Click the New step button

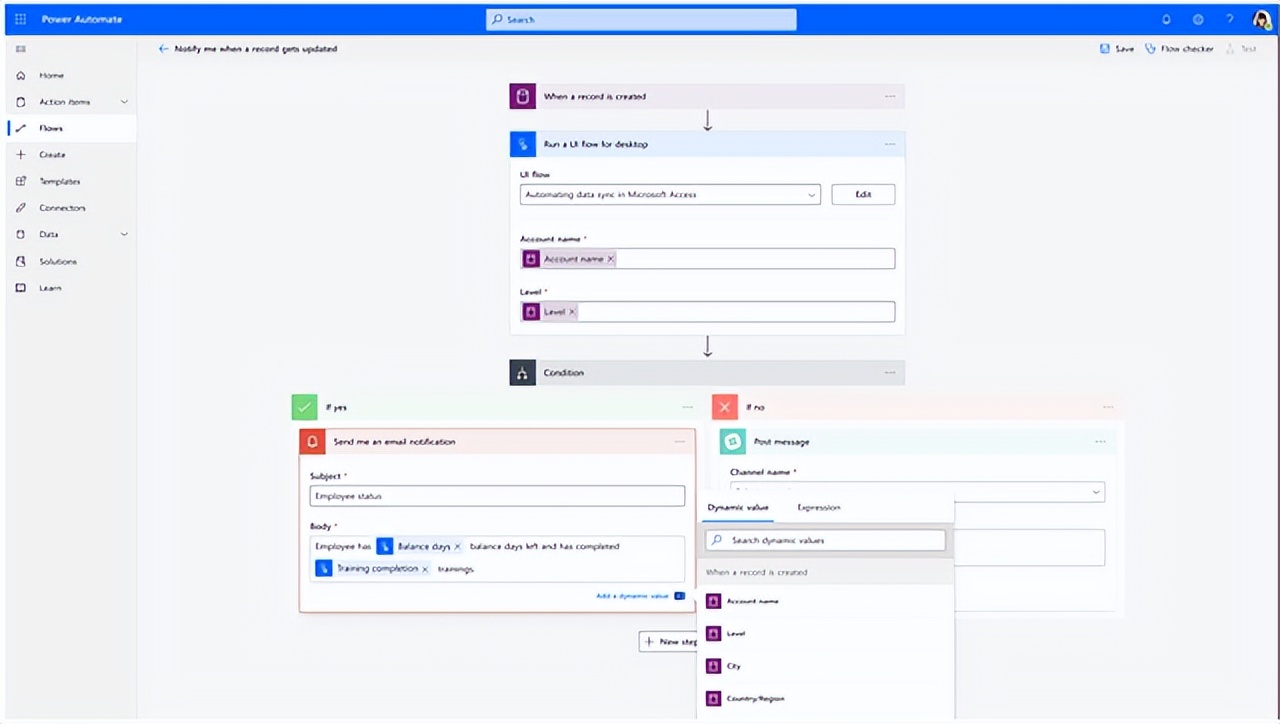pos(668,641)
